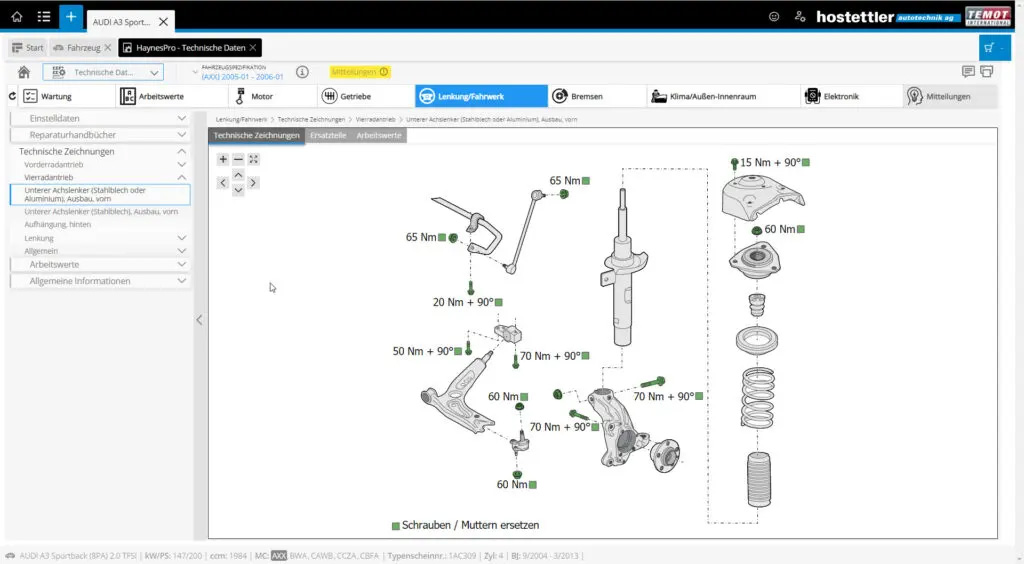This screenshot has width=1024, height=564.
Task: Switch to the Ersatzteile tab
Action: click(x=330, y=135)
